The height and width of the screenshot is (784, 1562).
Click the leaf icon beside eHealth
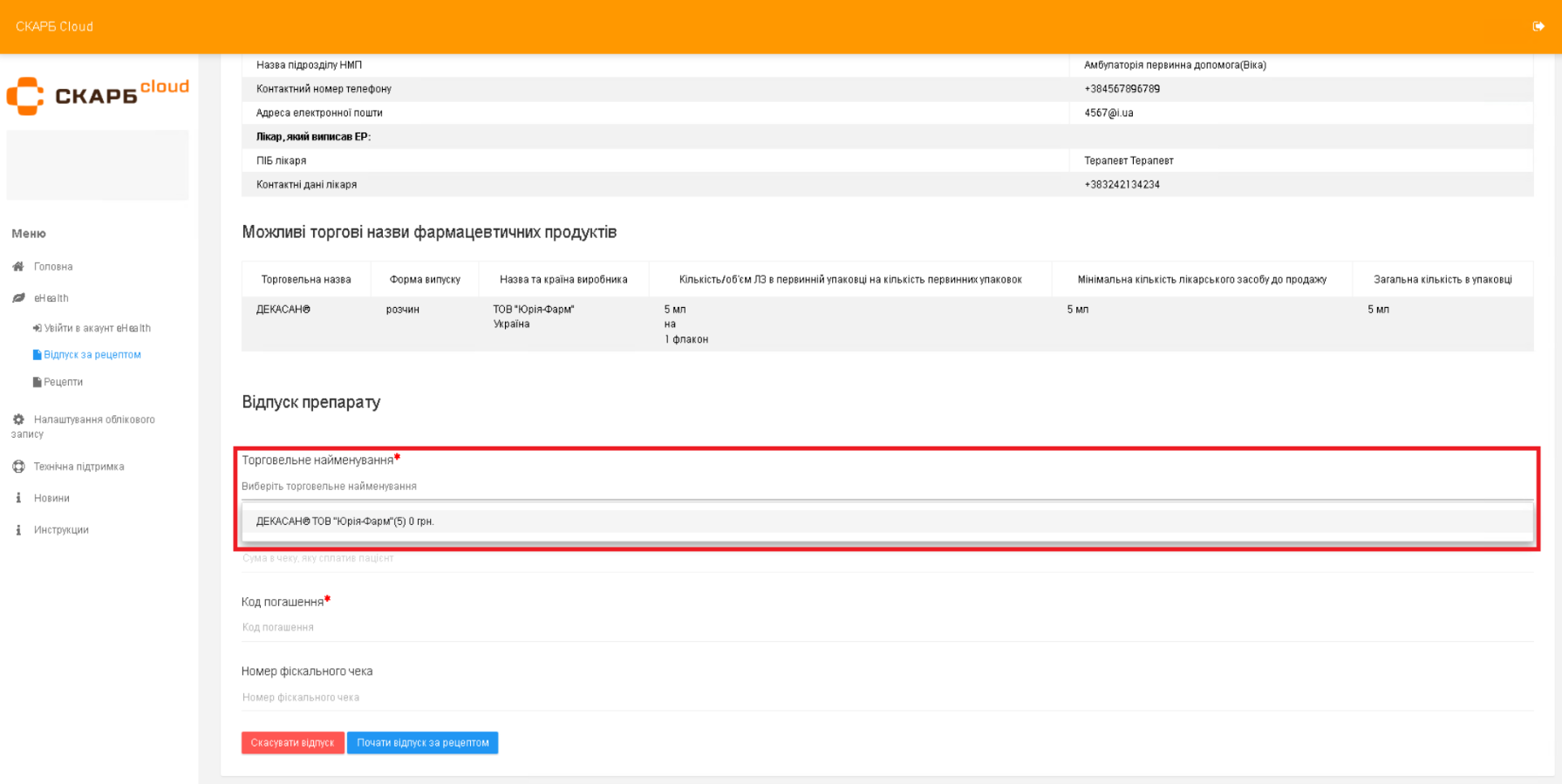coord(18,298)
